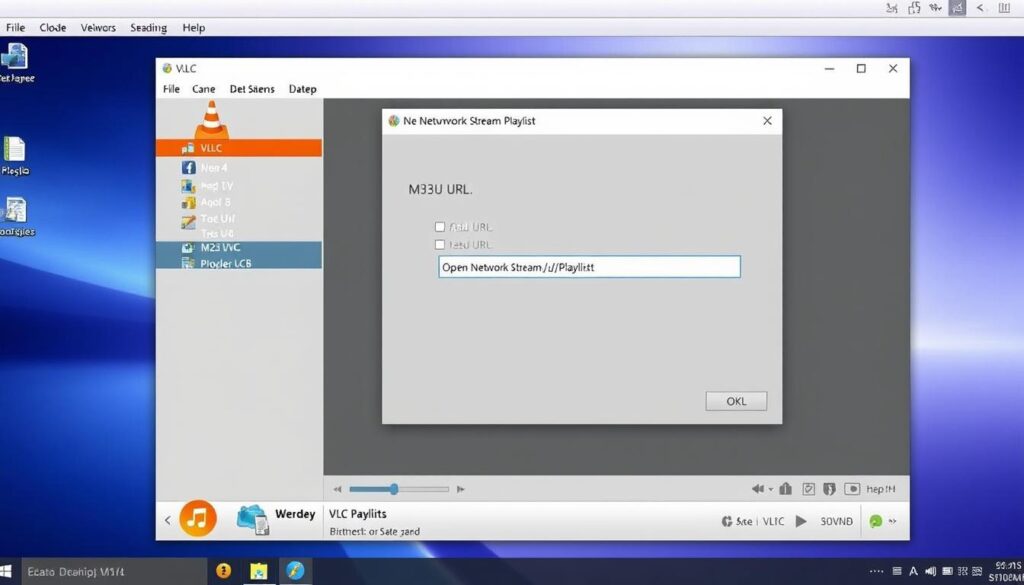Click the Open Network Stream URL field
The image size is (1024, 585).
click(588, 267)
